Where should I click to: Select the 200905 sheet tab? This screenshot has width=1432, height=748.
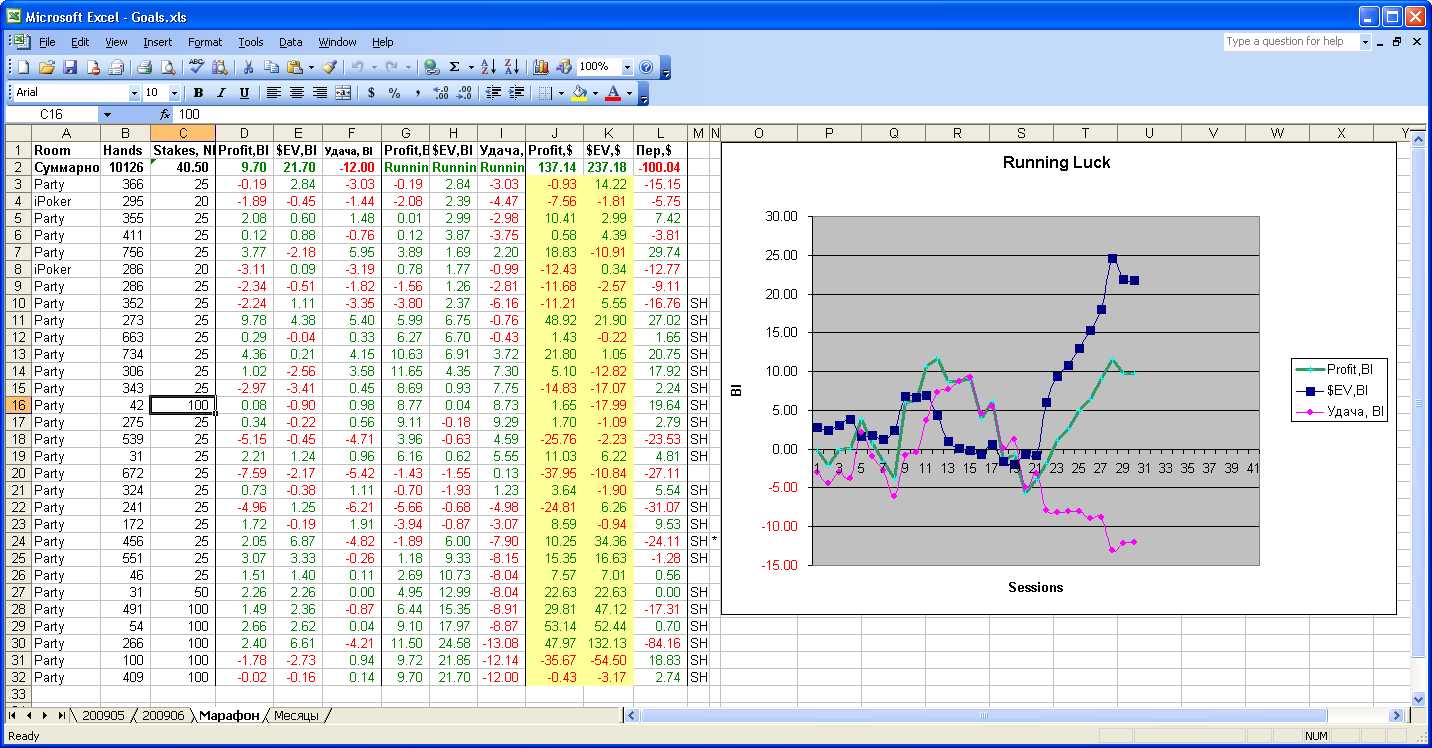(x=103, y=715)
